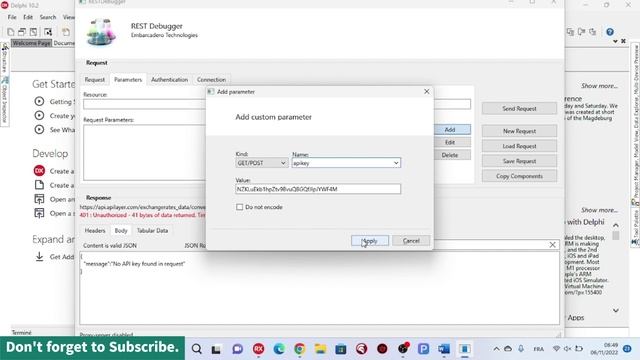Click the REST Debugger taskbar icon
The image size is (640, 360).
tap(464, 349)
